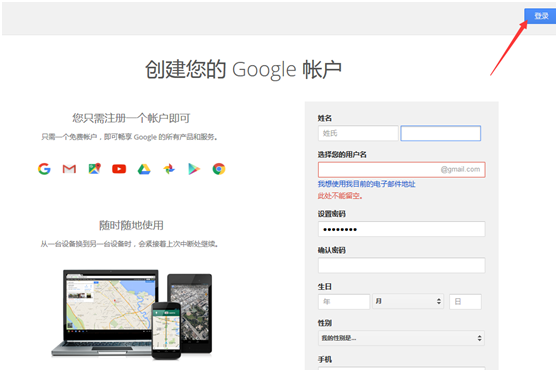Click the 此处不能留空 error message
The width and height of the screenshot is (558, 372).
pos(340,195)
